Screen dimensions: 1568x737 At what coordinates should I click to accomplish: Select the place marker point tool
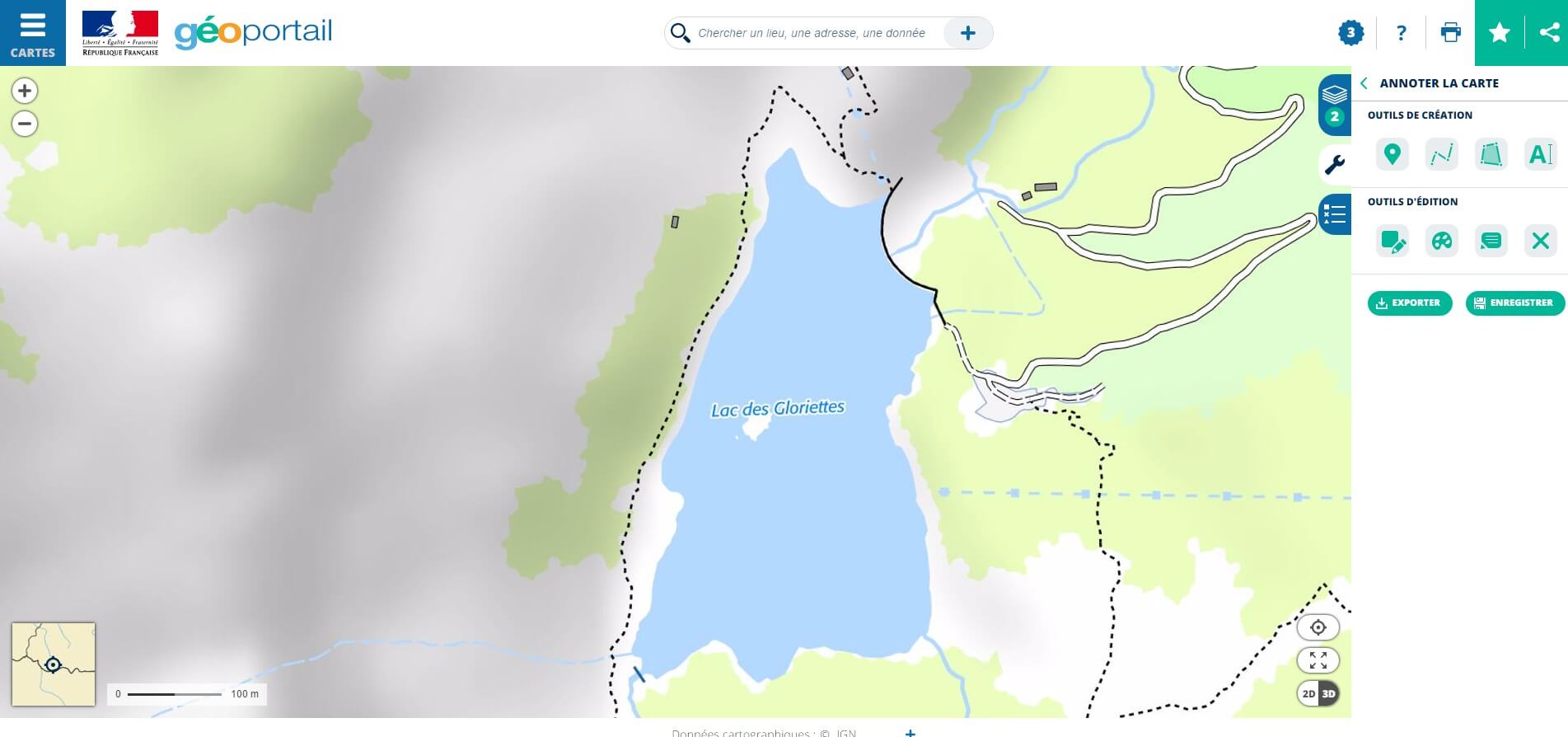pyautogui.click(x=1392, y=154)
